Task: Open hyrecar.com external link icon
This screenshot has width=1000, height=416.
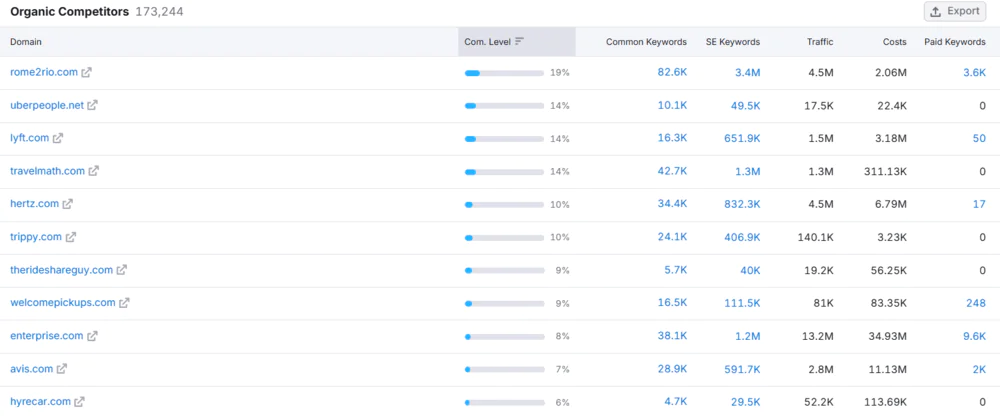Action: point(80,402)
